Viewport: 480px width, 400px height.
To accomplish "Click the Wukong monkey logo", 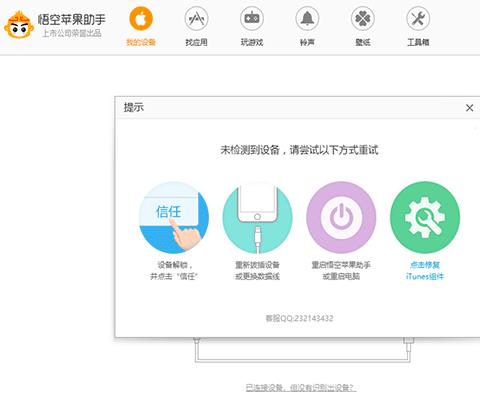I will [x=19, y=25].
